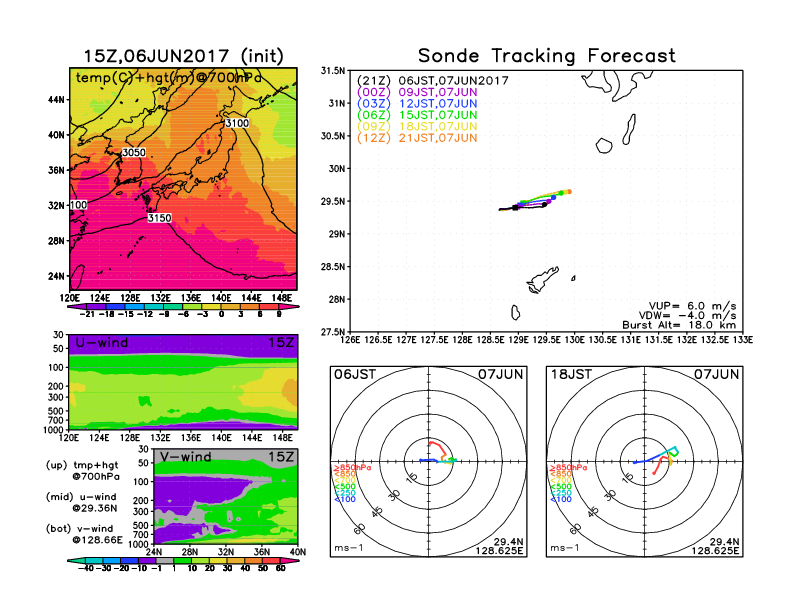Viewport: 792px width, 612px height.
Task: Select the purple "(00Z) 09JST,07JUN" legend entry
Action: pyautogui.click(x=417, y=92)
